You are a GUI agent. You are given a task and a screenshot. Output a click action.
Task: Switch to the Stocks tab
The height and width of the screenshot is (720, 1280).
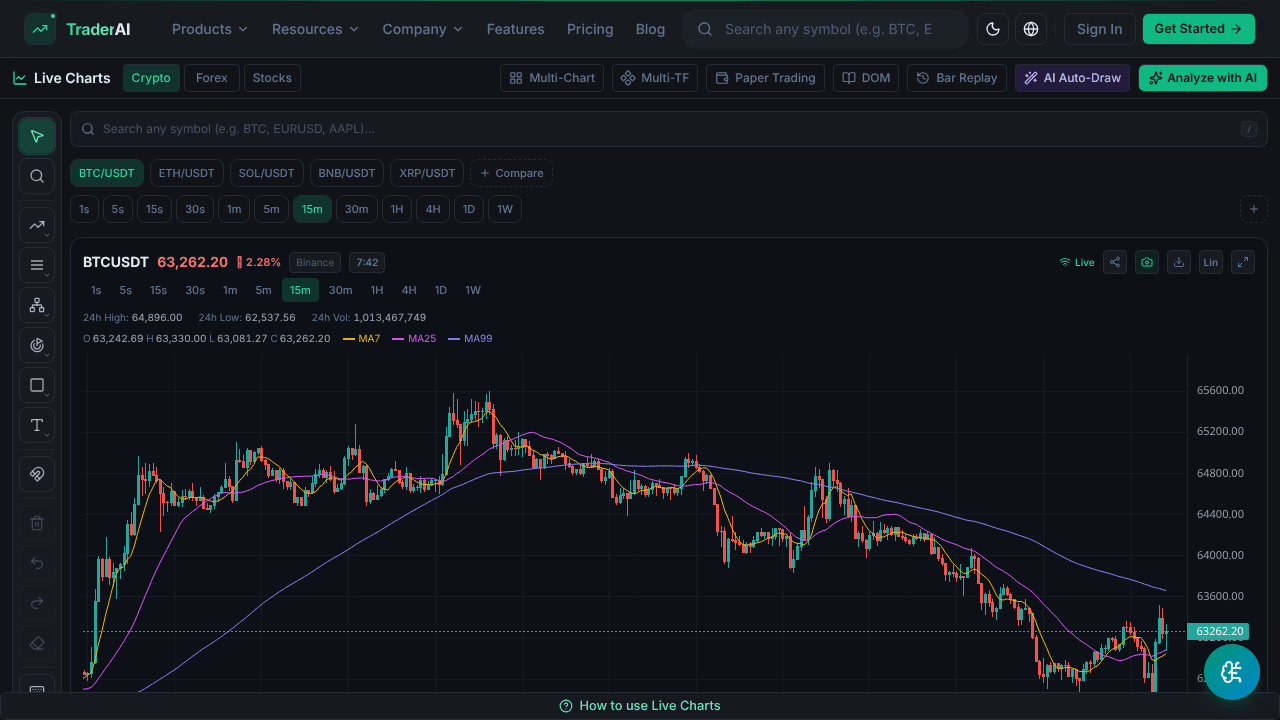tap(272, 78)
